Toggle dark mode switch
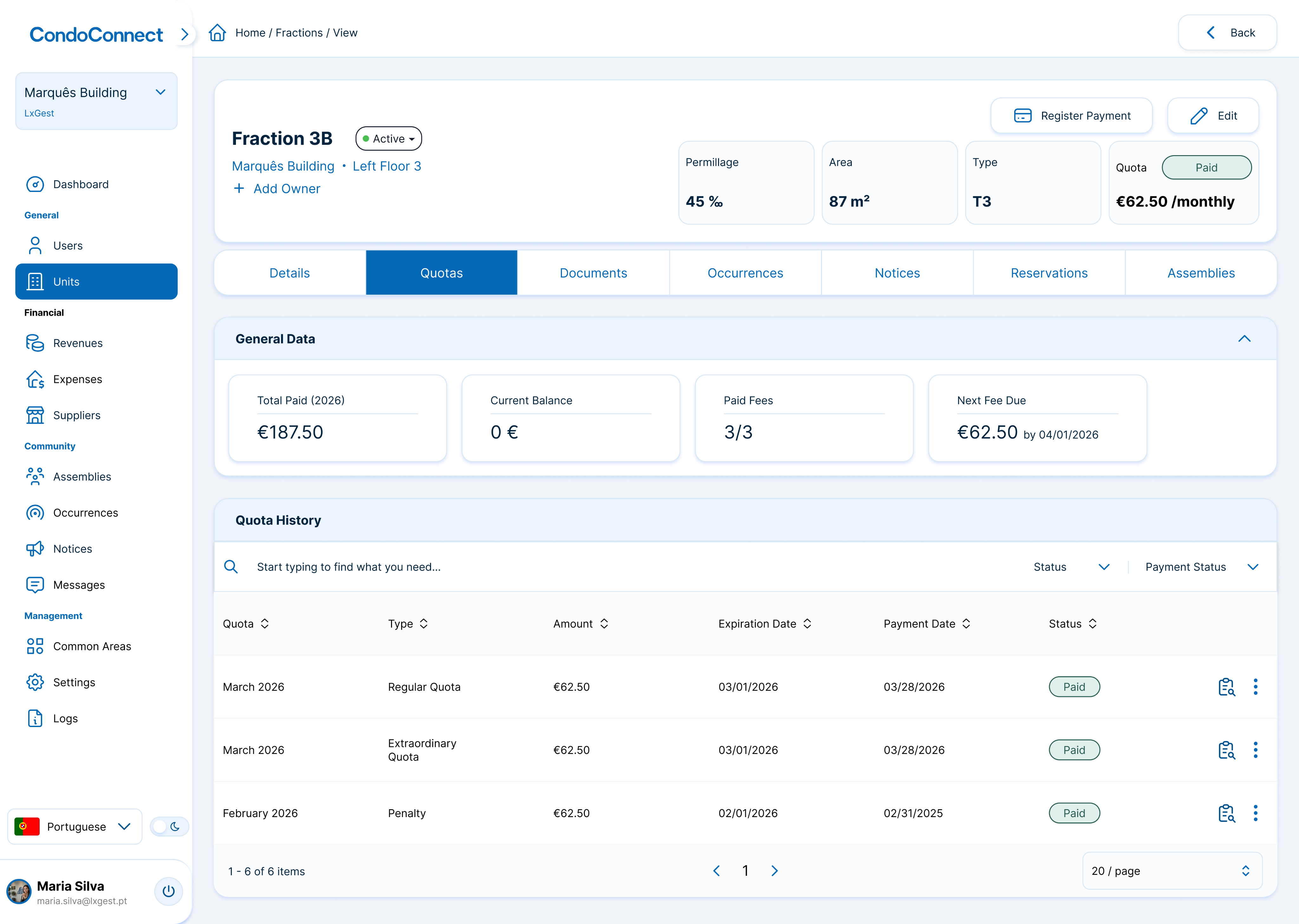Image resolution: width=1299 pixels, height=924 pixels. [x=169, y=827]
